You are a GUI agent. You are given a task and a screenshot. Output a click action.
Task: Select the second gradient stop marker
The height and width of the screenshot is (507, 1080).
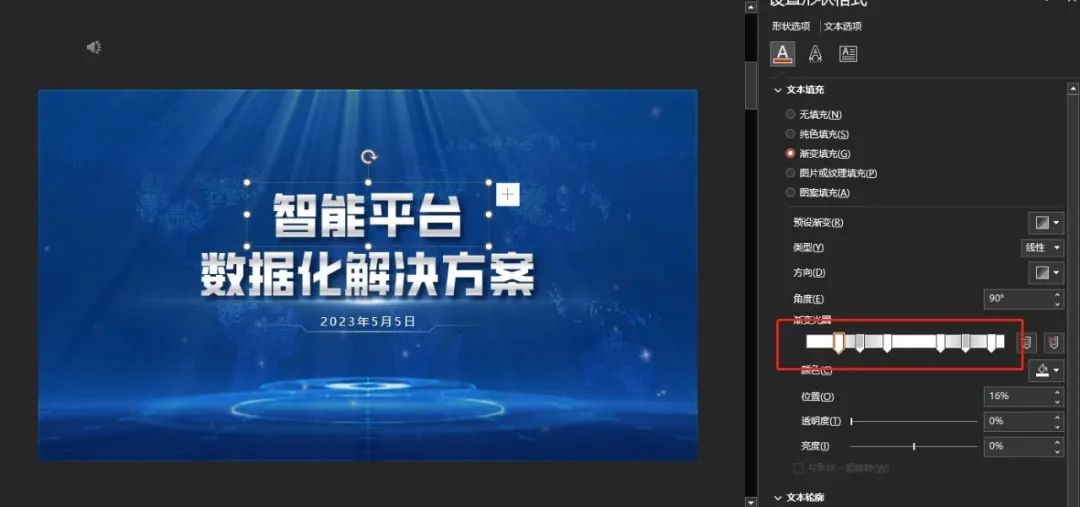coord(860,342)
